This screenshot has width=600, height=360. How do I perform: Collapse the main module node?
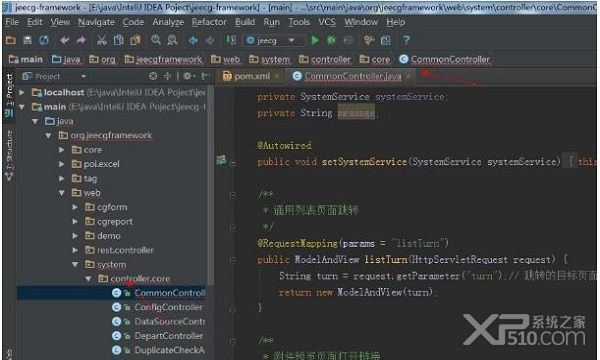(x=22, y=107)
